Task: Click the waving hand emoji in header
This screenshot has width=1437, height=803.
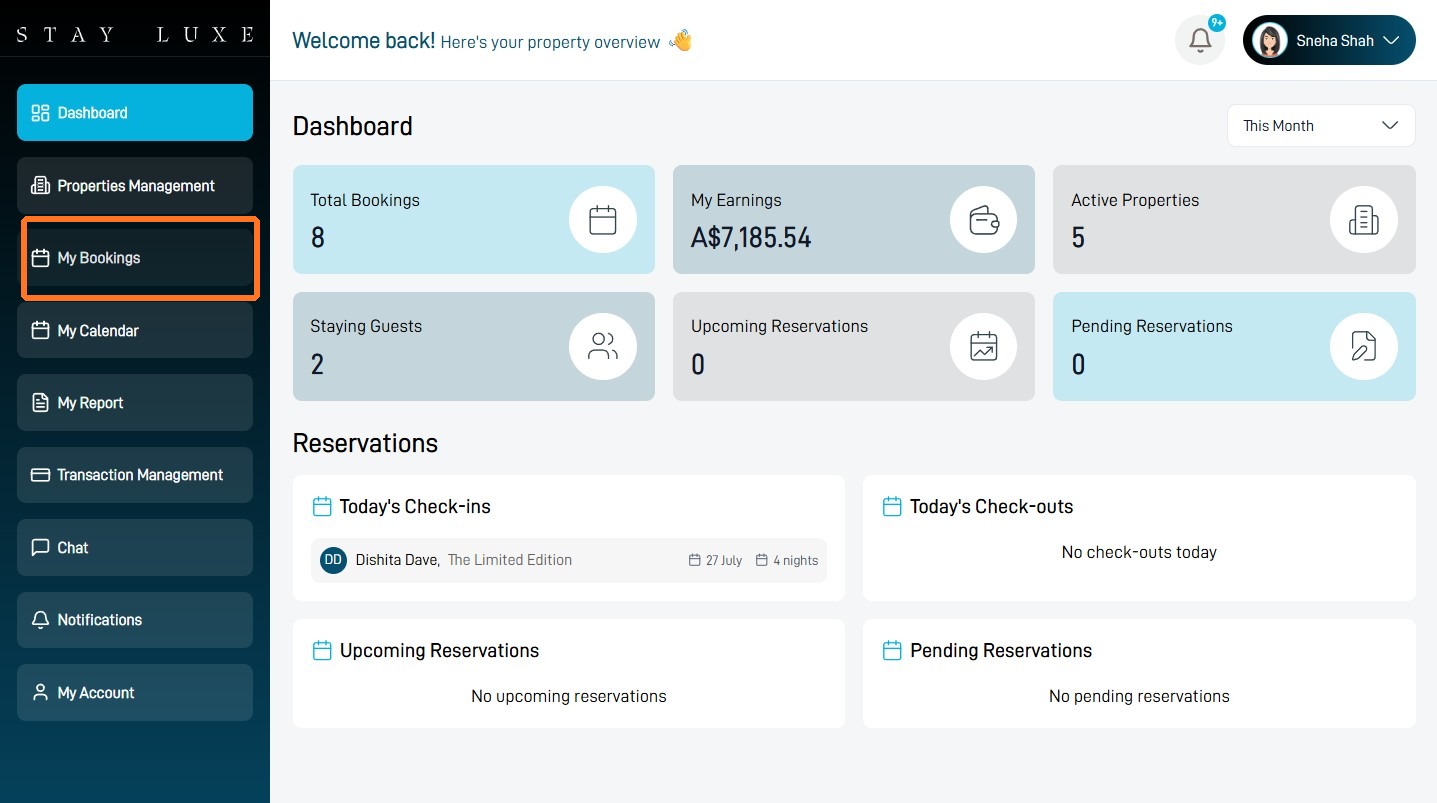Action: pyautogui.click(x=680, y=41)
